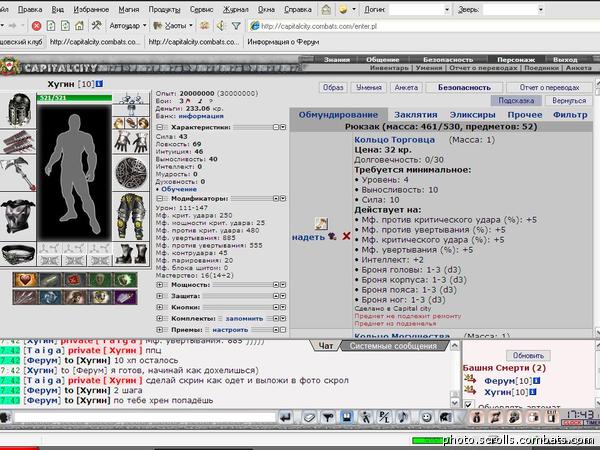This screenshot has height=450, width=600.
Task: Switch to Заклятия tab
Action: (x=416, y=115)
